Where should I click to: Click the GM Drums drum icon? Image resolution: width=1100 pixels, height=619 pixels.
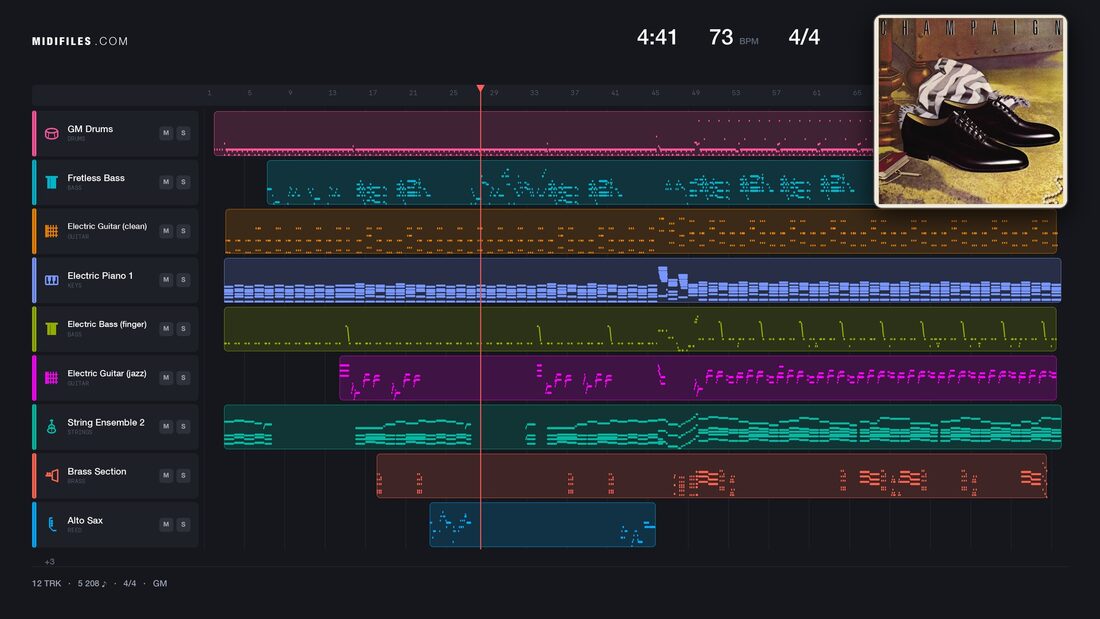pyautogui.click(x=51, y=133)
